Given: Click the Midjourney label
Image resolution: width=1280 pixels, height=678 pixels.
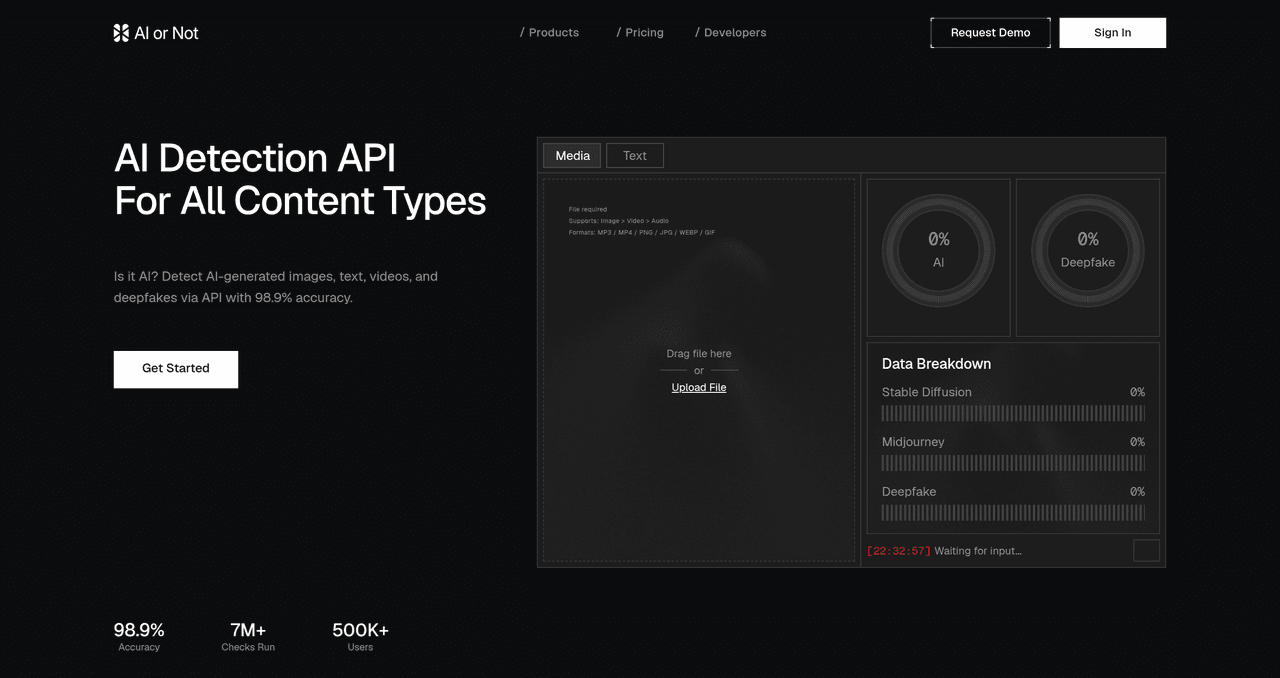Looking at the screenshot, I should point(913,442).
